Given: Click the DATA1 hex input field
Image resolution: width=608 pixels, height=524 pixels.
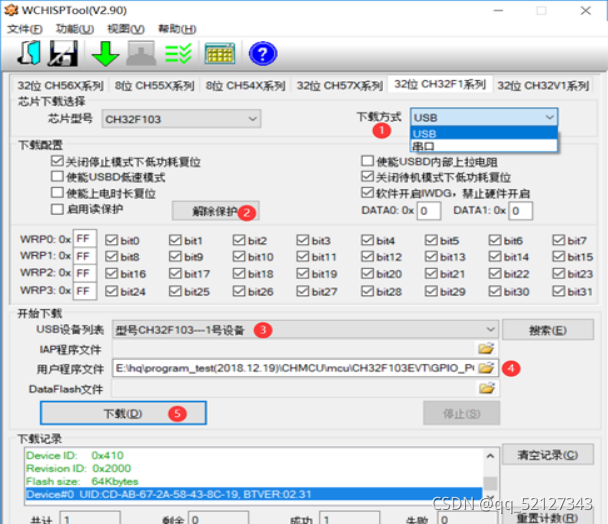Looking at the screenshot, I should point(520,211).
